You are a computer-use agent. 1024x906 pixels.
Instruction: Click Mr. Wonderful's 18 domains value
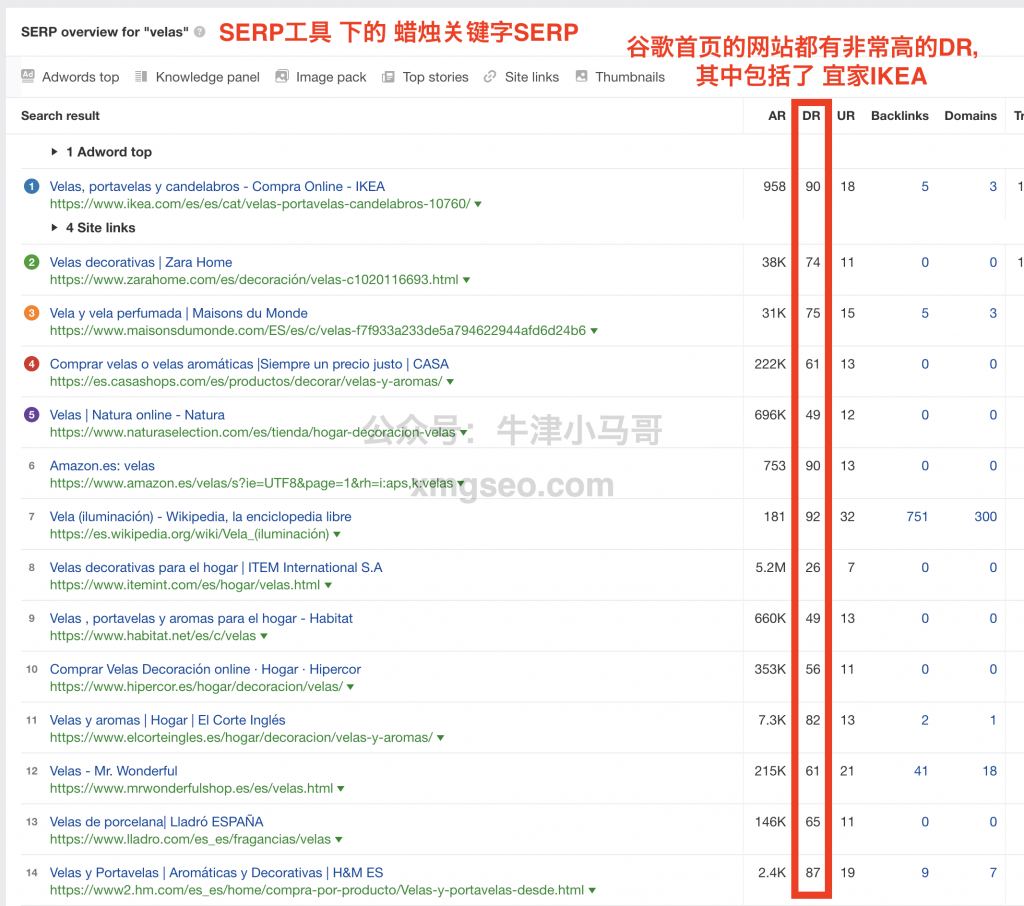point(989,771)
